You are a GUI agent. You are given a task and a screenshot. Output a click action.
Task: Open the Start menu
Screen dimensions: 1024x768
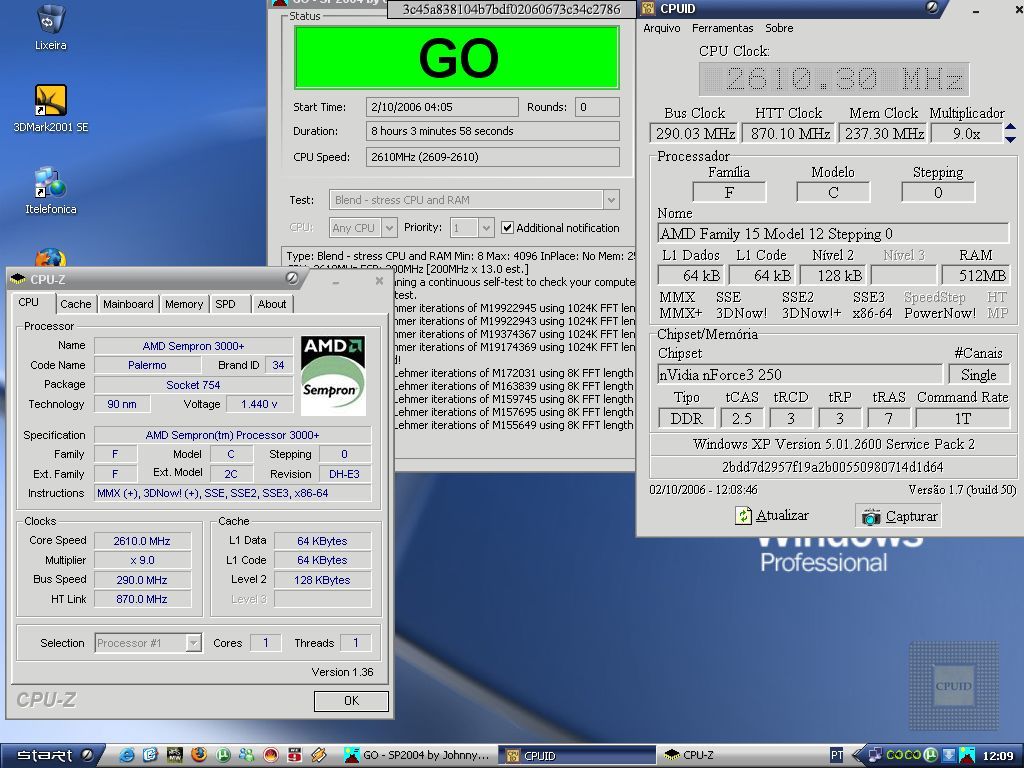tap(50, 756)
